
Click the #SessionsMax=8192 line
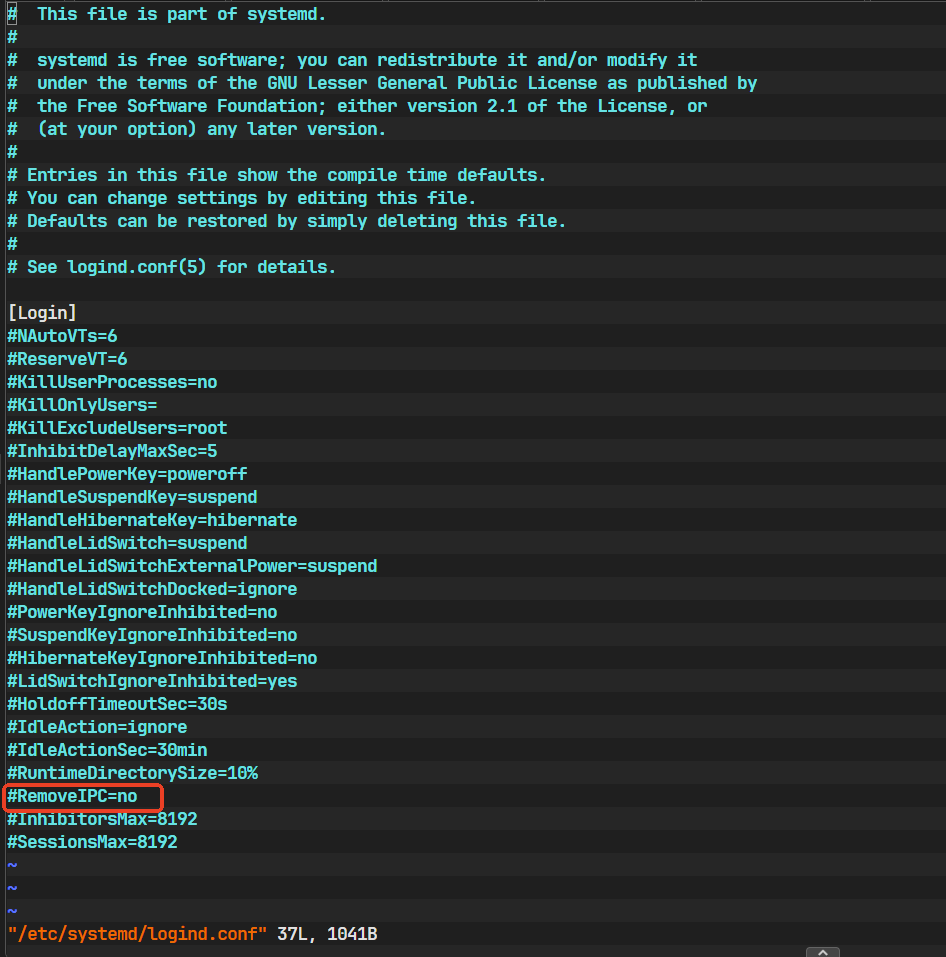(x=92, y=842)
